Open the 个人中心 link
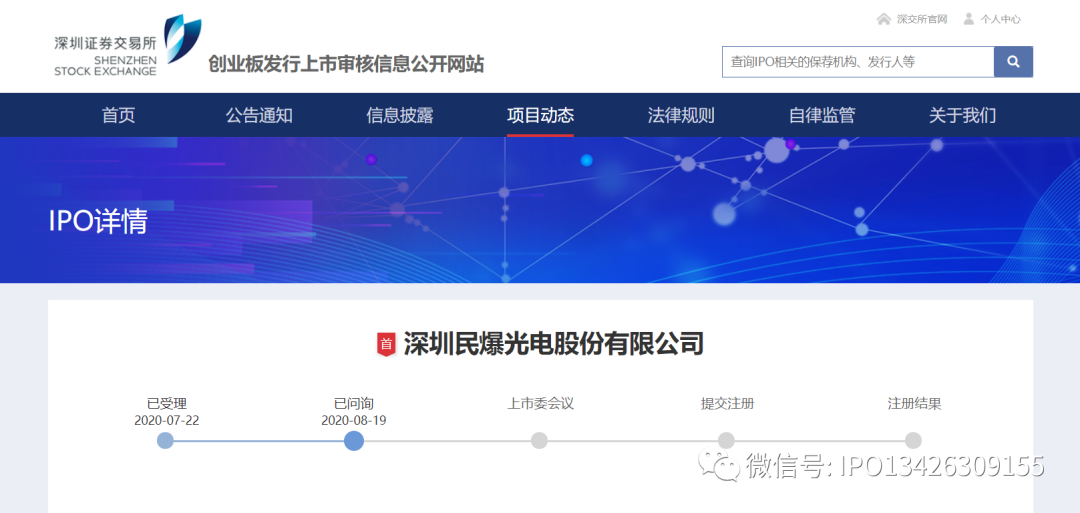Screen dimensions: 1080x513 (1000, 19)
